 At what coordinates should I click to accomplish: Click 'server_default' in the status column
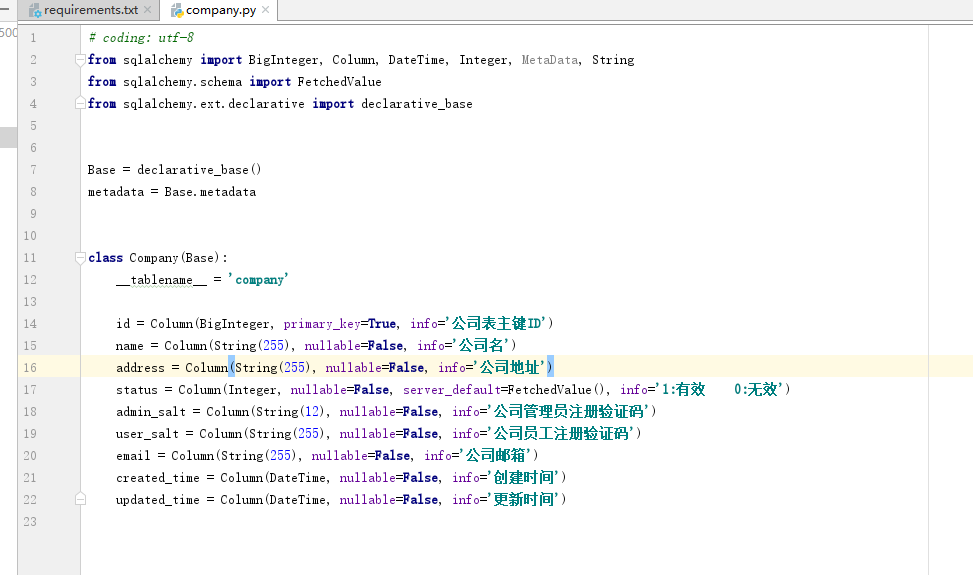pyautogui.click(x=452, y=390)
